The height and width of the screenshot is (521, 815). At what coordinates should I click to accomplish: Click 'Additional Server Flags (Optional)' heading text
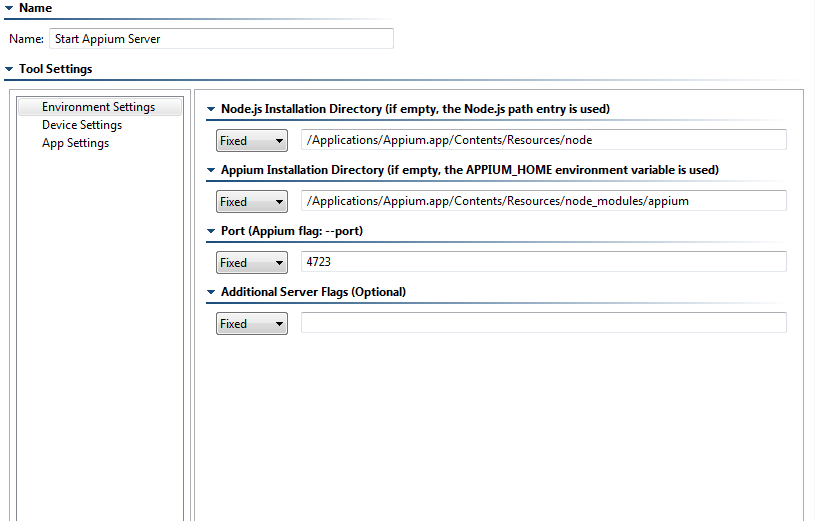pyautogui.click(x=313, y=292)
